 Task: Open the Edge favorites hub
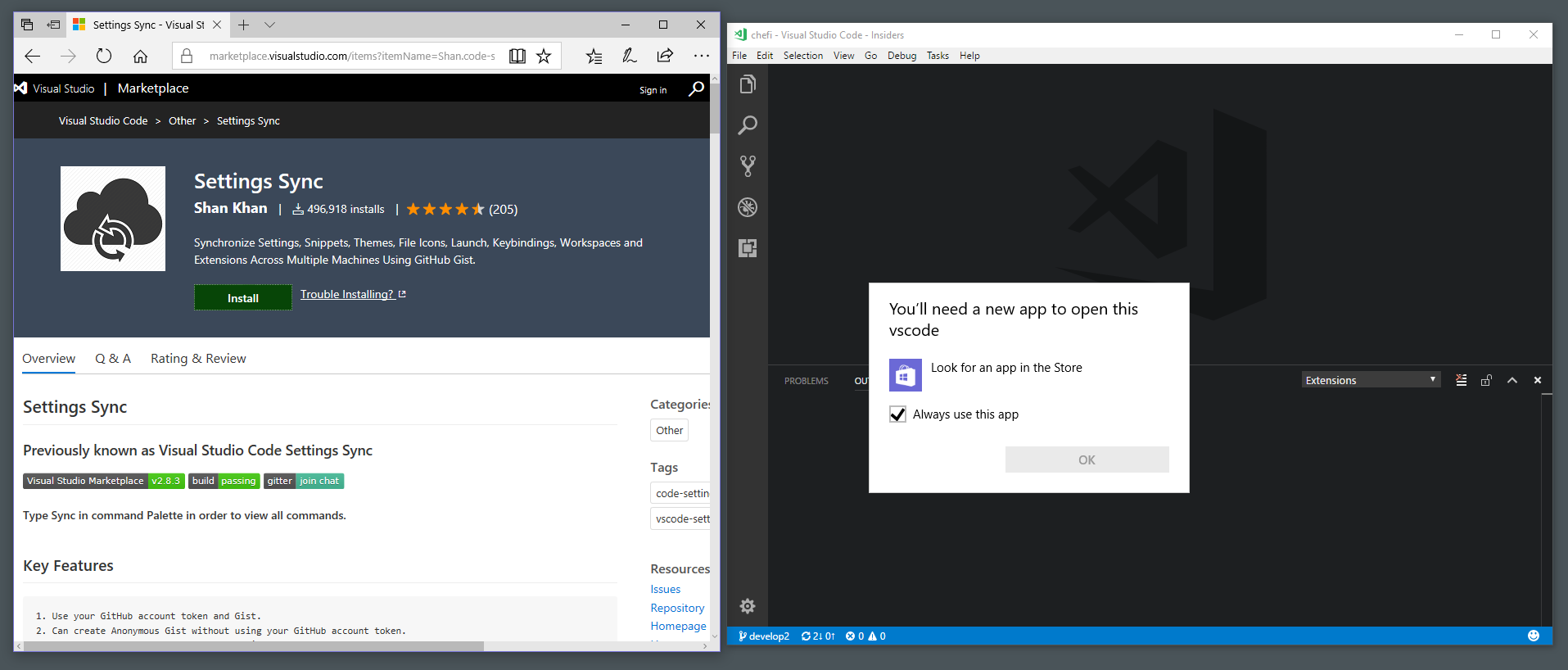tap(594, 56)
